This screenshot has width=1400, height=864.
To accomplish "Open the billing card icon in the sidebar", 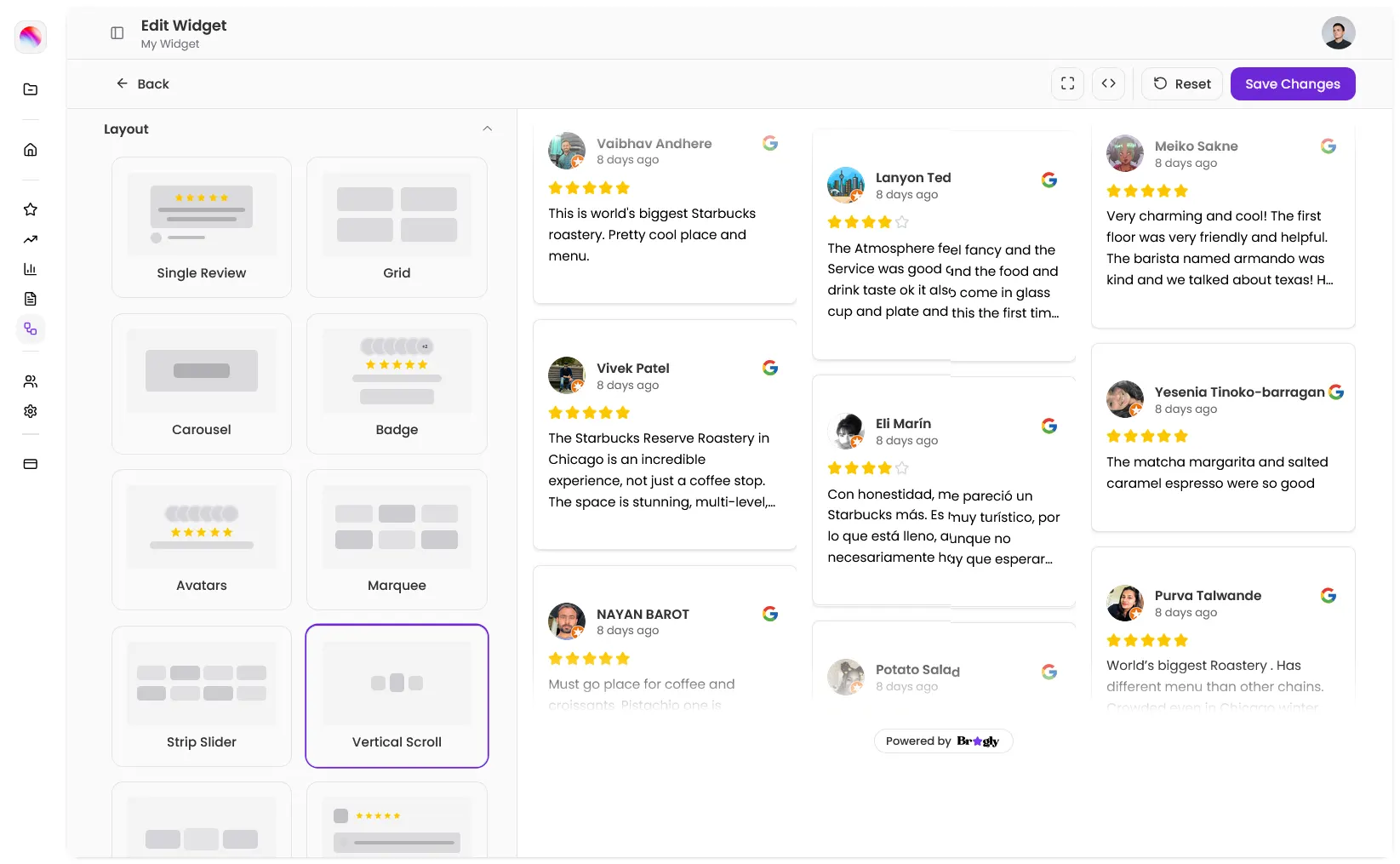I will click(31, 464).
